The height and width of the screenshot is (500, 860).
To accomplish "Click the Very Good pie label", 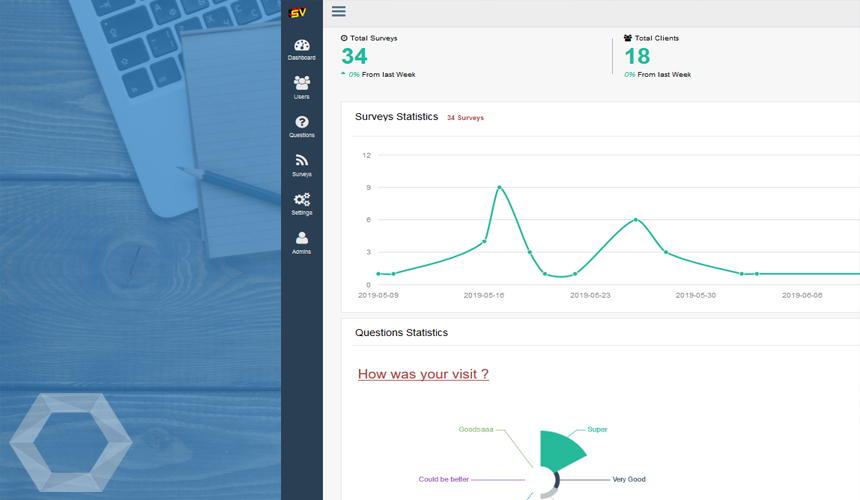I will (x=629, y=479).
